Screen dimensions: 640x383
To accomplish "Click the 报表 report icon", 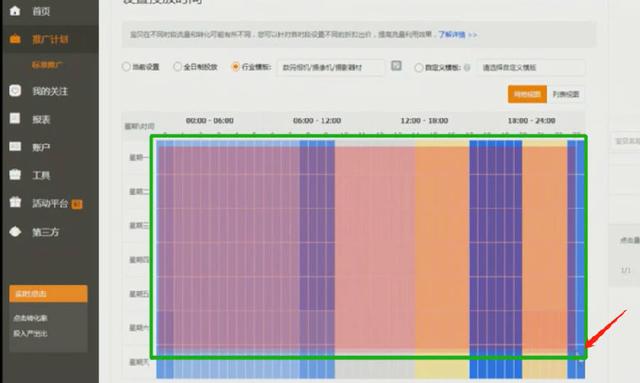I will click(x=15, y=118).
